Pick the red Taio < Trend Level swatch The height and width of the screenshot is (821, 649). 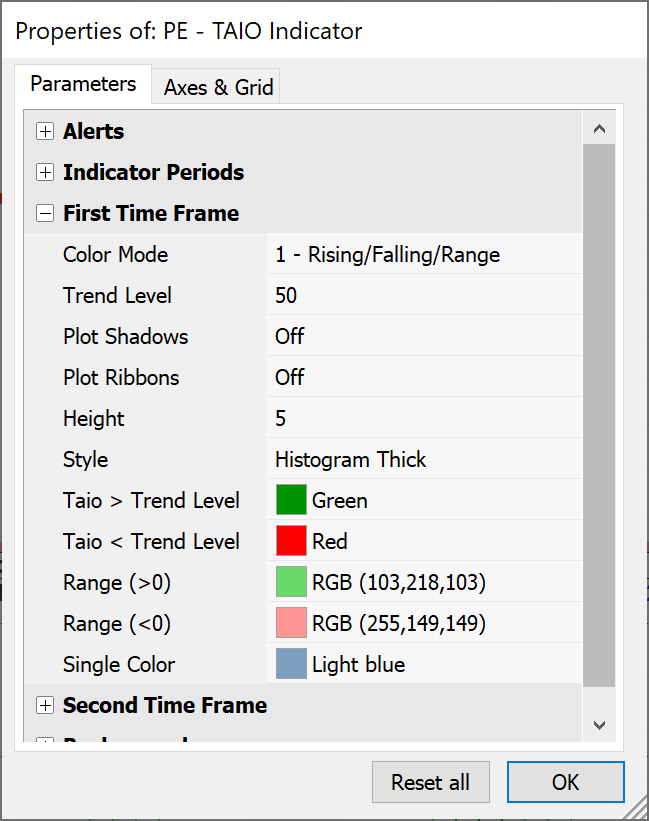[291, 541]
